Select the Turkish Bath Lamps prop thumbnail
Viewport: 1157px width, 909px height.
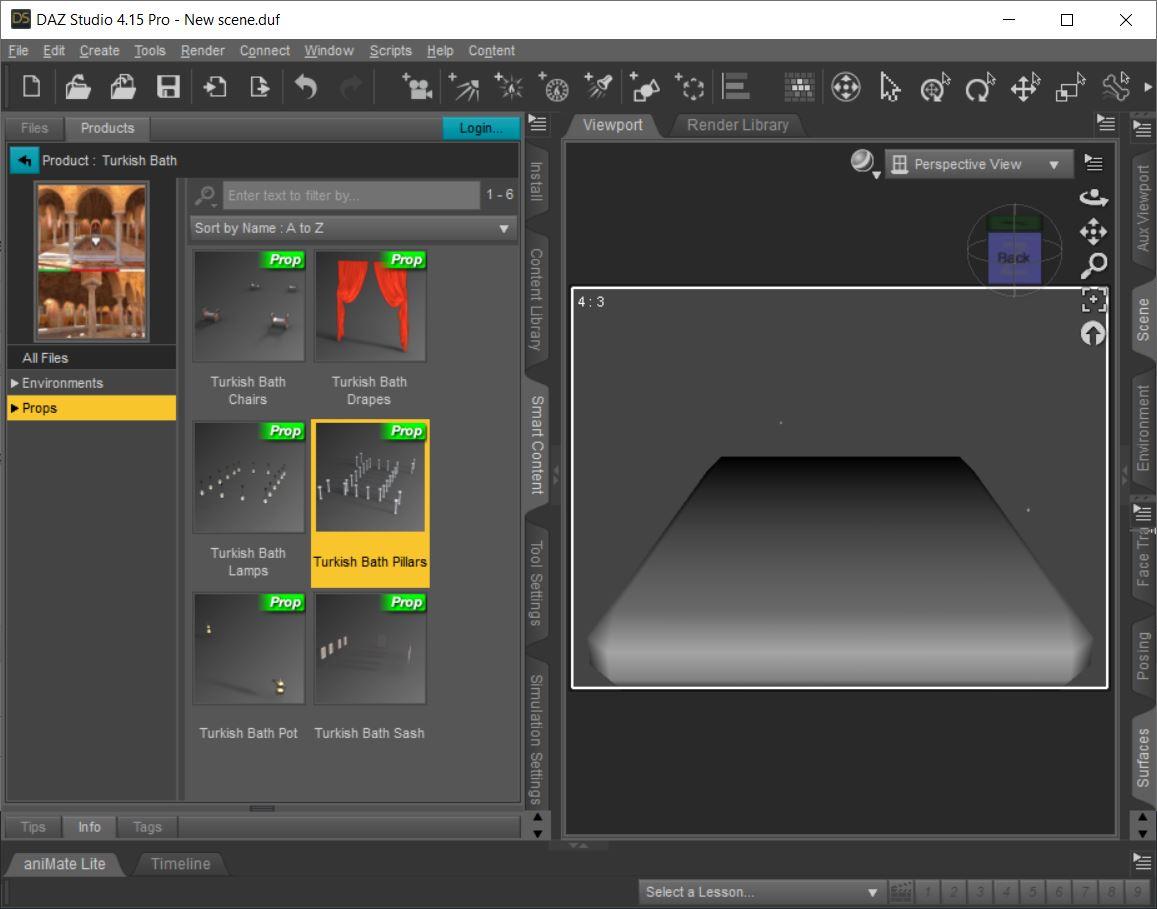pyautogui.click(x=249, y=477)
